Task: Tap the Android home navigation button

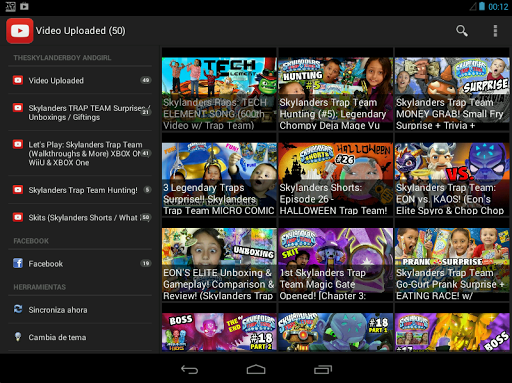Action: [256, 369]
